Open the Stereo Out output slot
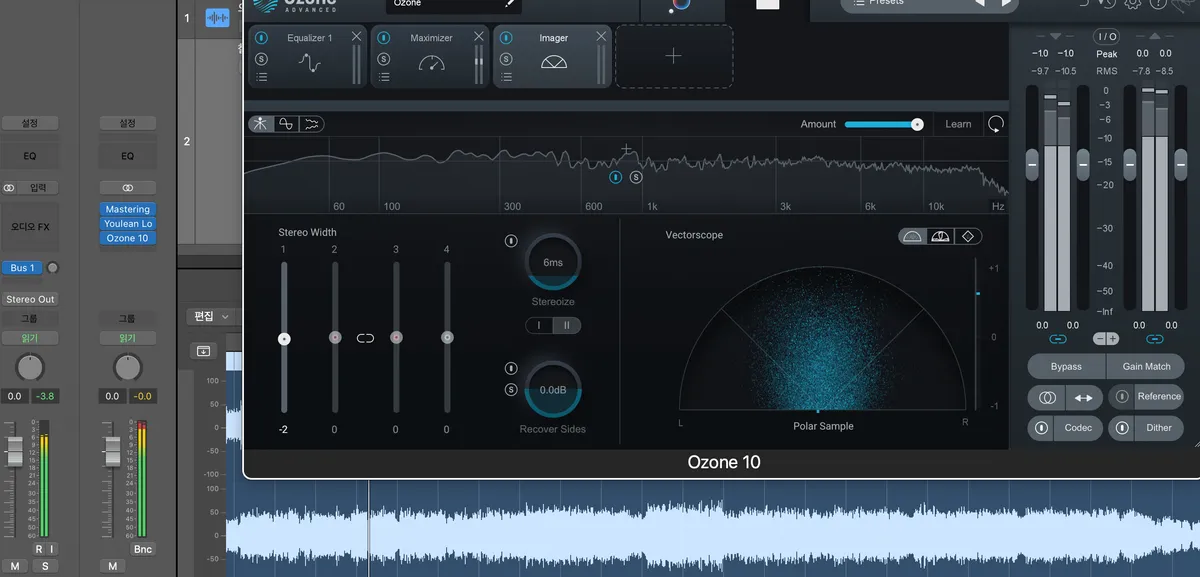The width and height of the screenshot is (1200, 577). (x=30, y=299)
